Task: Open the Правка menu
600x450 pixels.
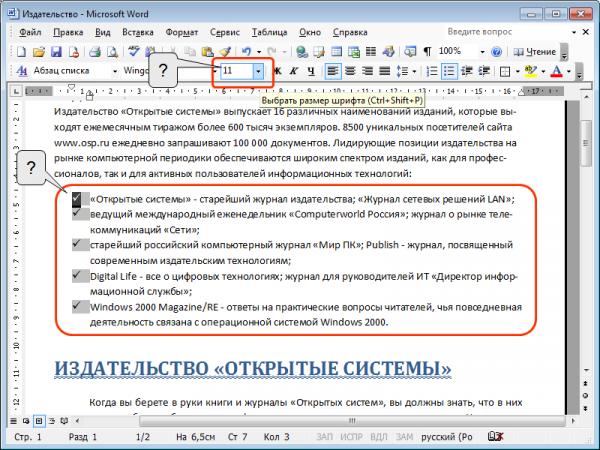Action: (x=68, y=32)
